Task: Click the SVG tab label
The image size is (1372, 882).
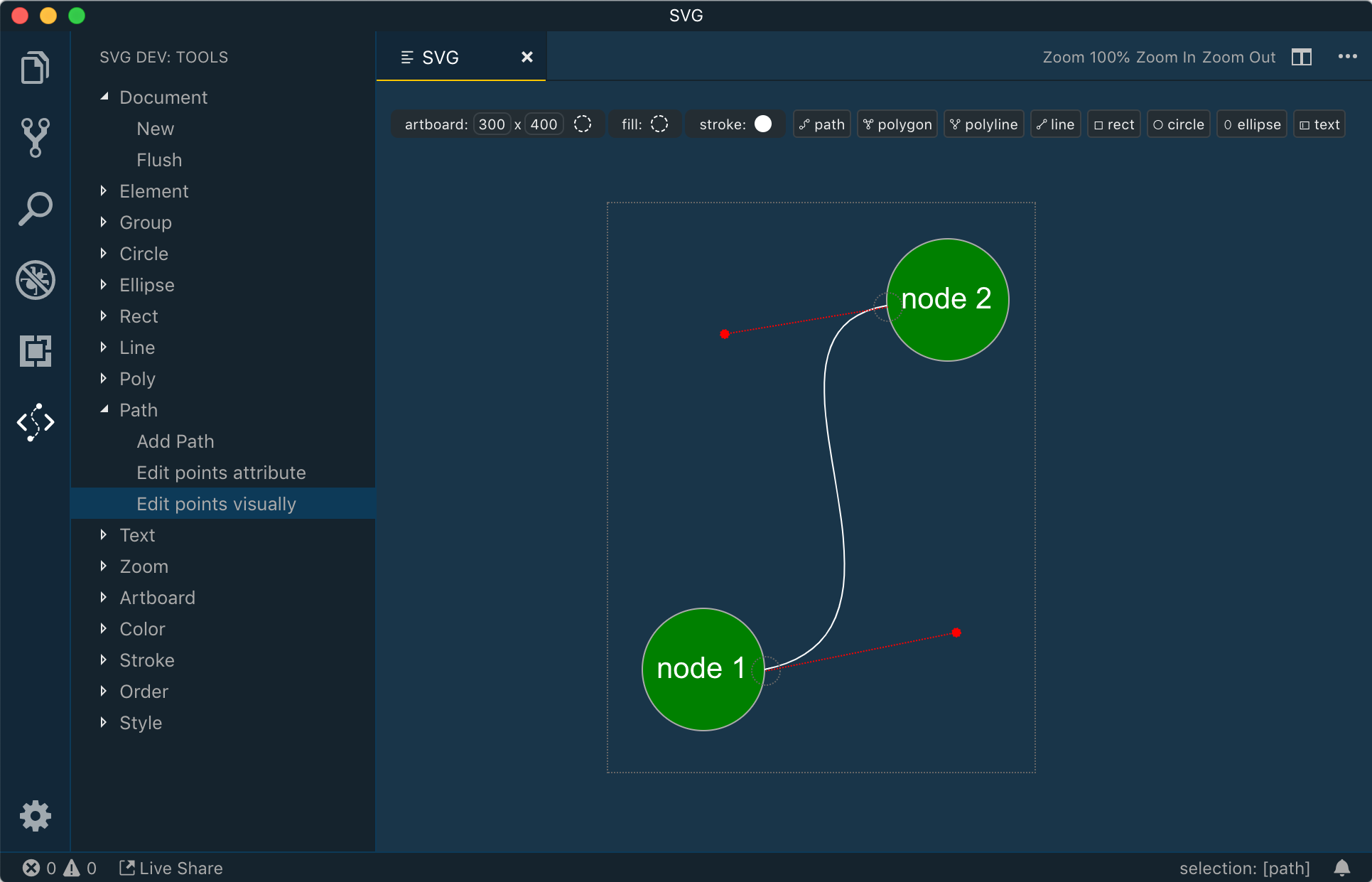Action: tap(440, 57)
